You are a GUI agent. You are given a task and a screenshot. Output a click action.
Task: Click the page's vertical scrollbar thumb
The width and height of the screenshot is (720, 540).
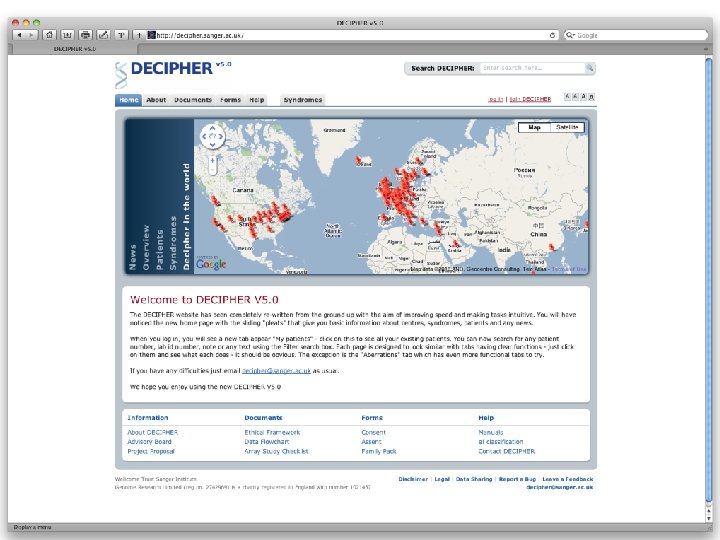[709, 280]
